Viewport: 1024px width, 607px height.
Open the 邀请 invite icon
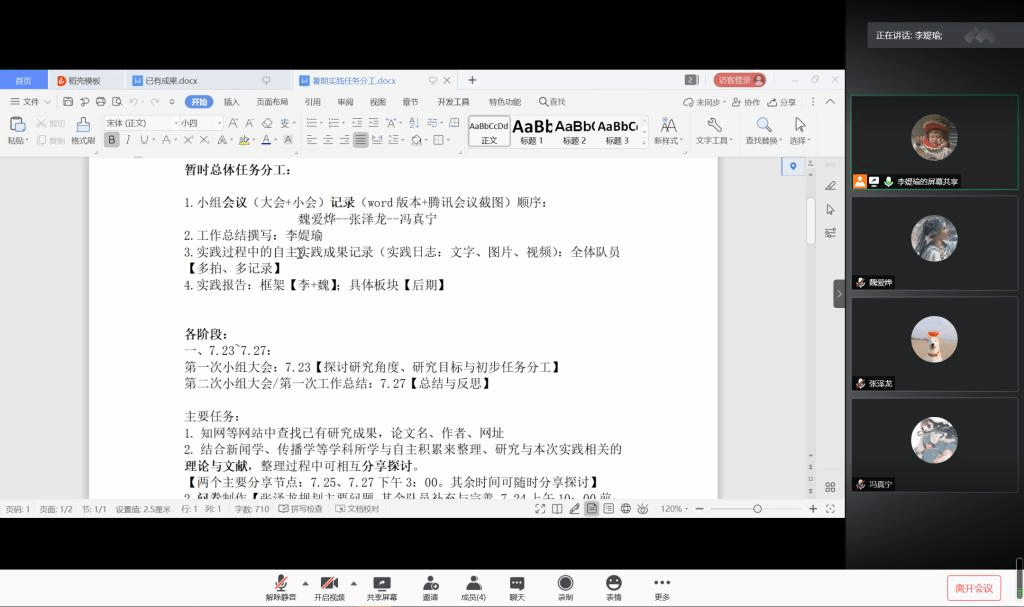pos(430,584)
